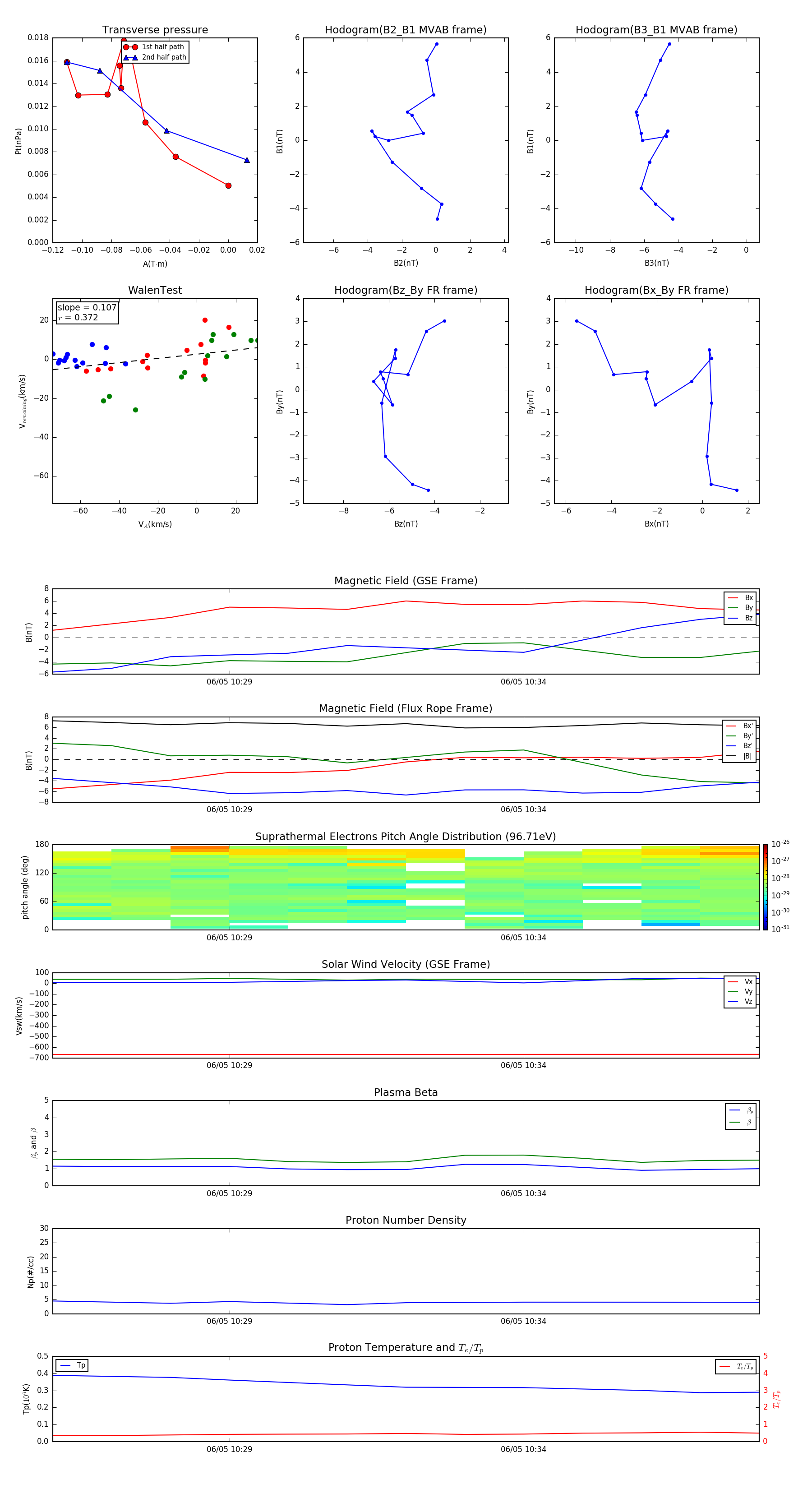The height and width of the screenshot is (1489, 812).
Task: Click the 'V_remaining(km/s)' axis label
Action: (x=22, y=401)
